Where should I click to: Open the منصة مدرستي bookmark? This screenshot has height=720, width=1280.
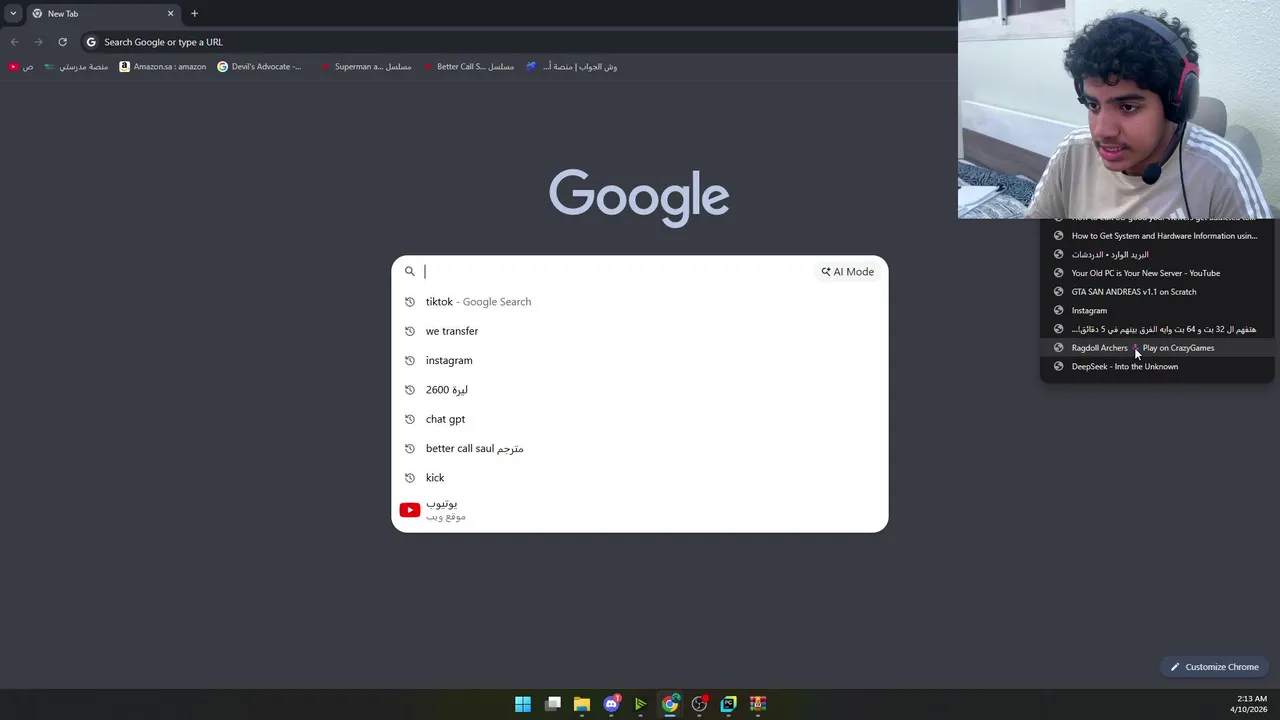point(76,67)
